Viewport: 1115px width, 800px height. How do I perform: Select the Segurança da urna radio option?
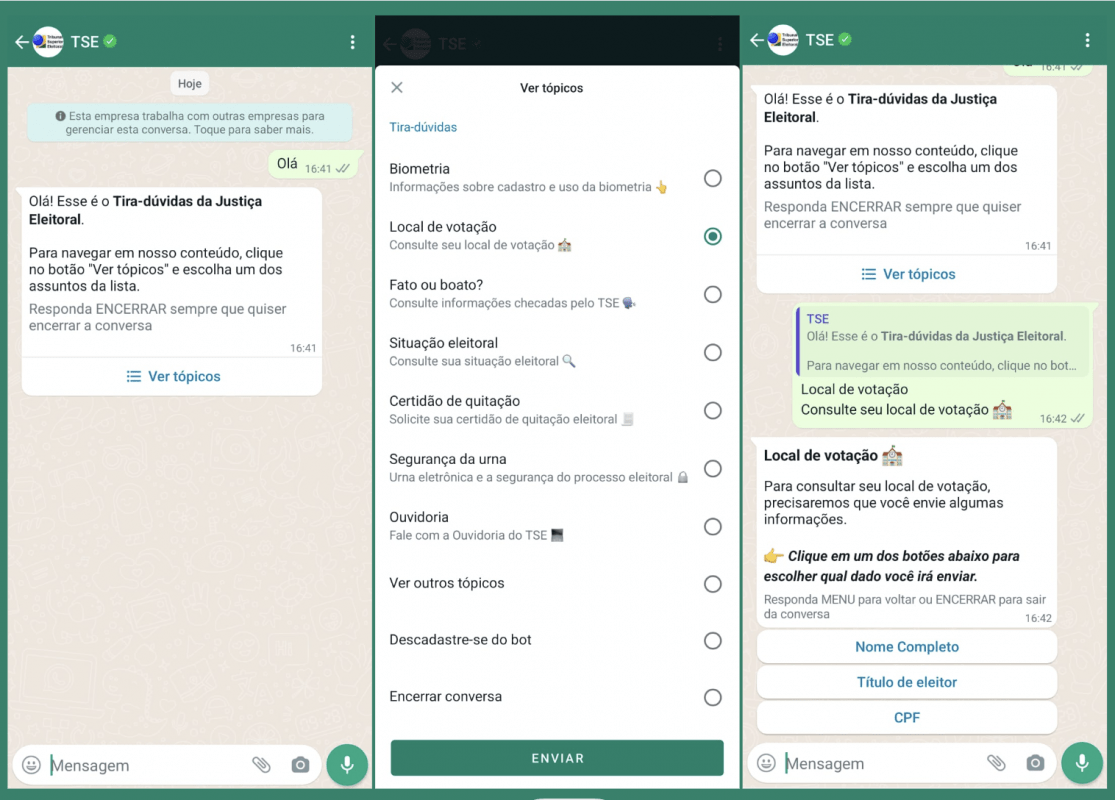click(x=713, y=469)
